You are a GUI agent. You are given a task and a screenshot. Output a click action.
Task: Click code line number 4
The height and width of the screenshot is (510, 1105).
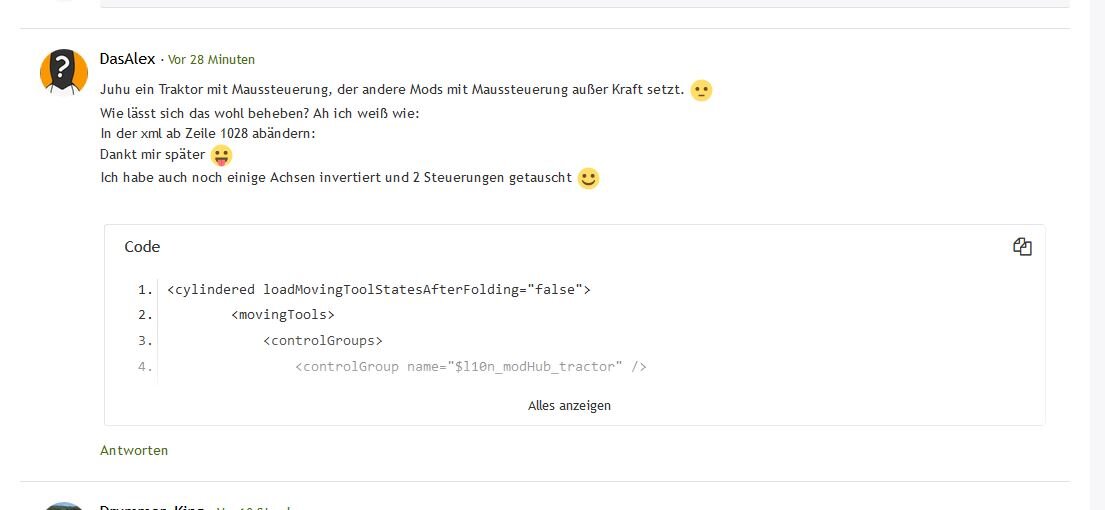tap(146, 367)
